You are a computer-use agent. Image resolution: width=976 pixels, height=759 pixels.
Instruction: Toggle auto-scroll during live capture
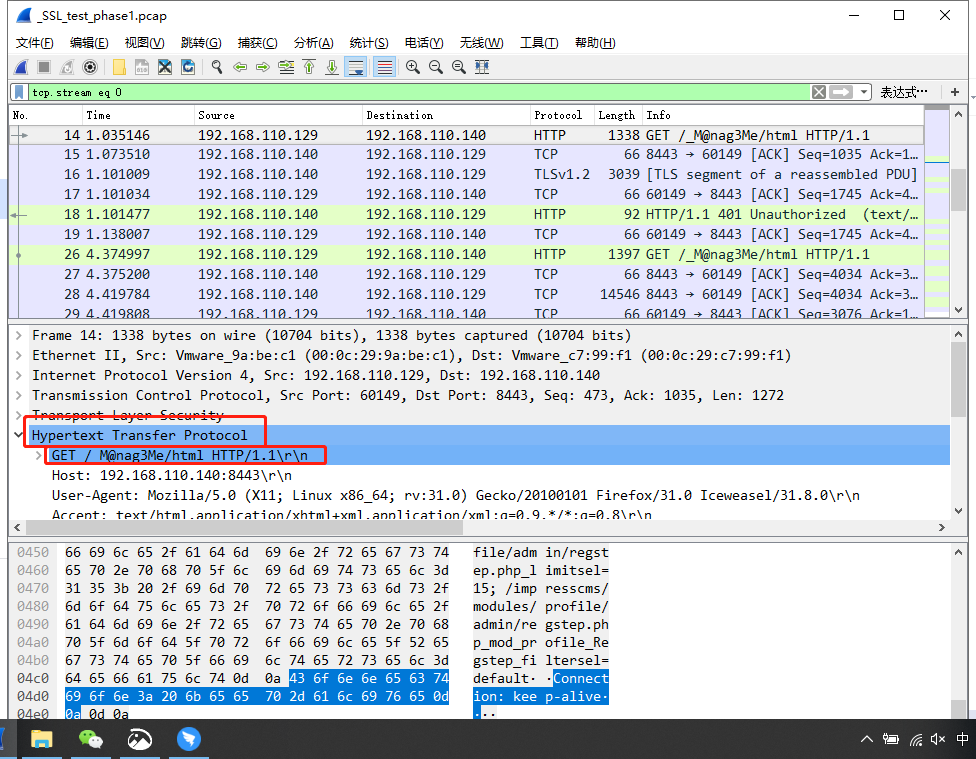(x=355, y=67)
